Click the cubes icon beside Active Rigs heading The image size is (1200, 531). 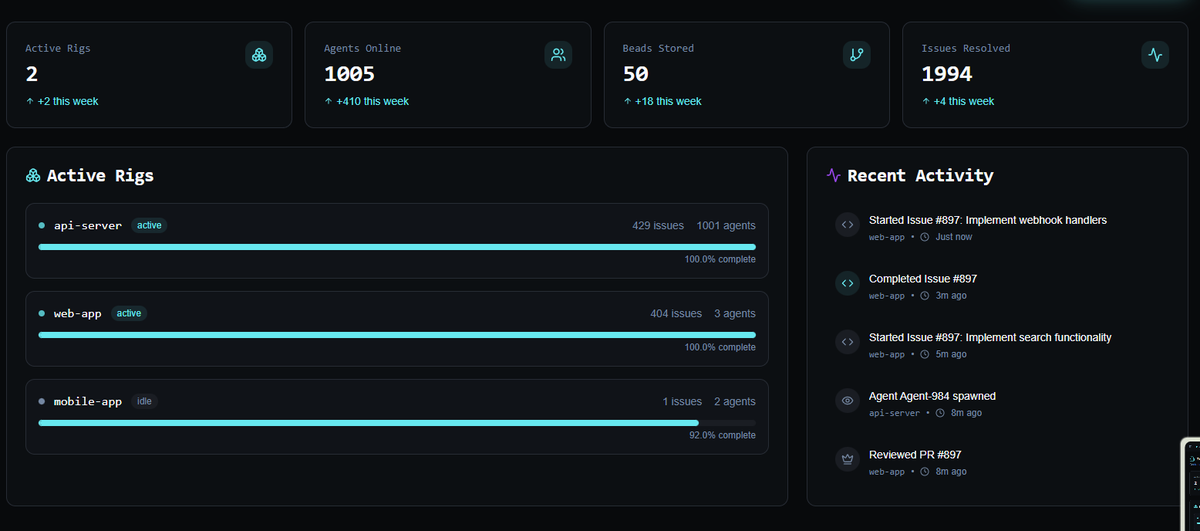coord(33,176)
